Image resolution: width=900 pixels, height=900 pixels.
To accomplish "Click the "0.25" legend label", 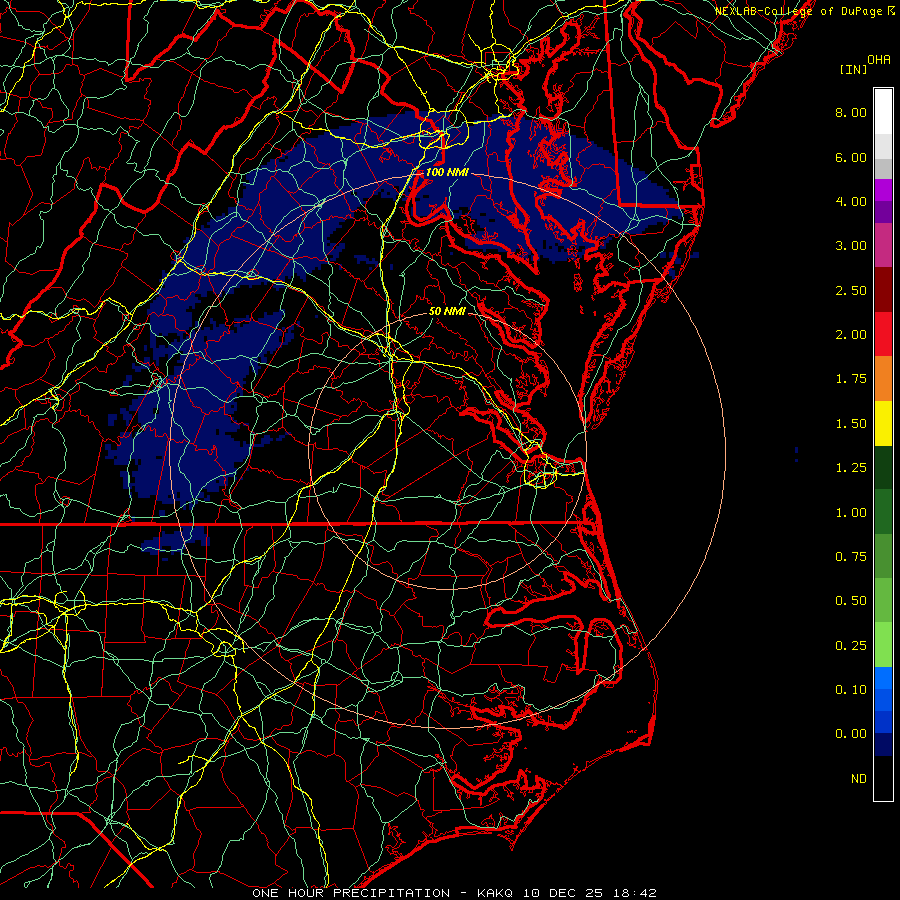I will point(851,646).
